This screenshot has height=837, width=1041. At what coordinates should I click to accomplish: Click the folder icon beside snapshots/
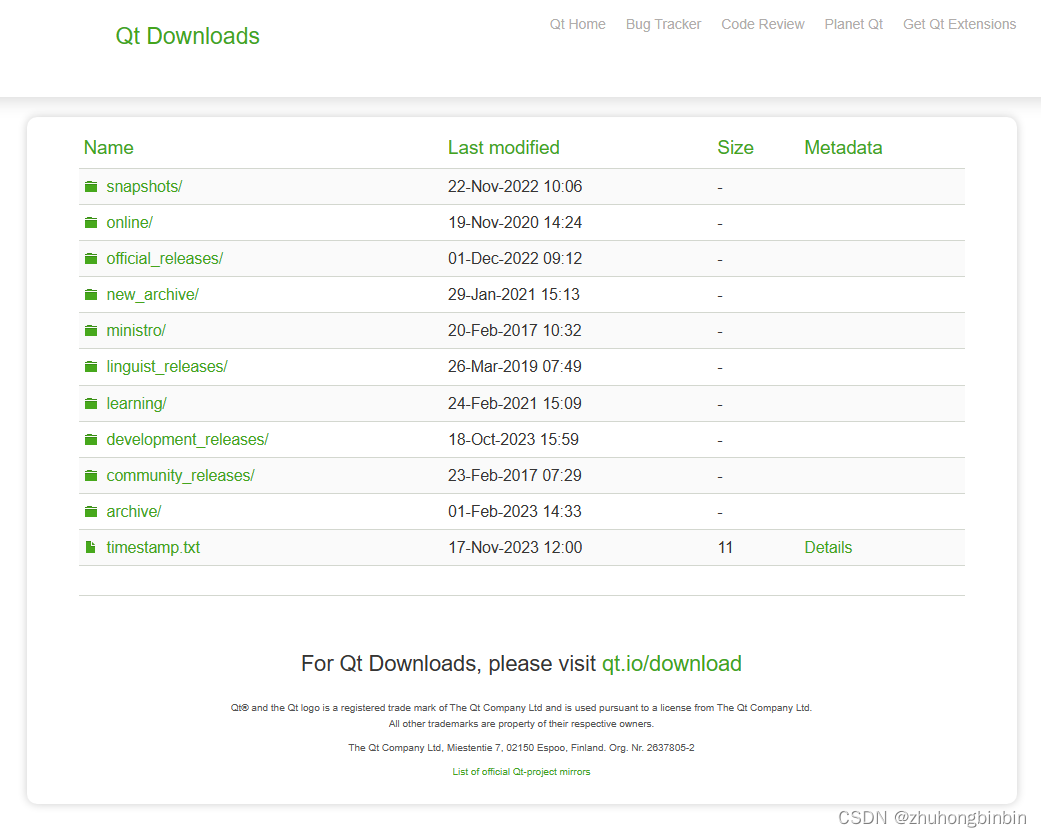91,186
